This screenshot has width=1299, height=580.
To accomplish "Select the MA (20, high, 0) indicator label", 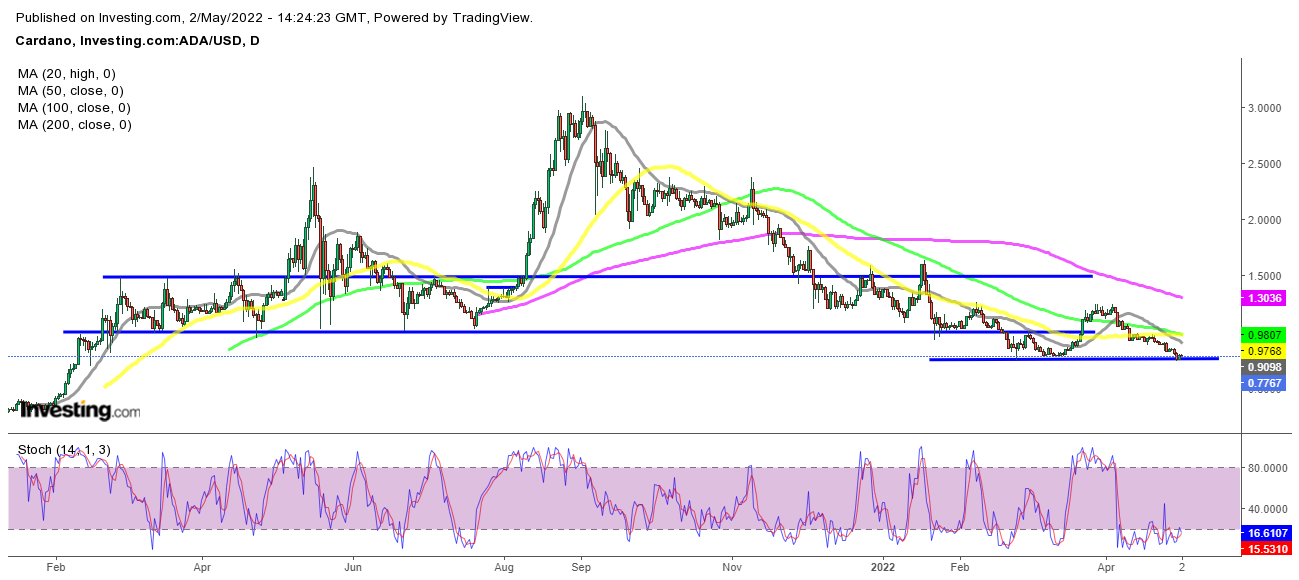I will point(68,74).
